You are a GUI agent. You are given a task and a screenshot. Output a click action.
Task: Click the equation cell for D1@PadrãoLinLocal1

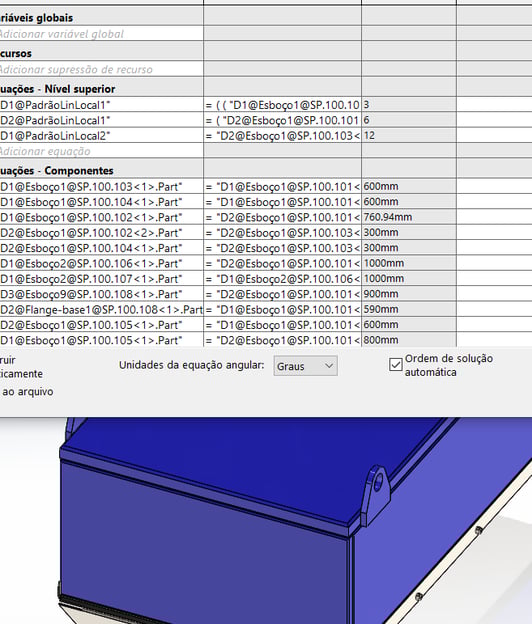coord(283,105)
